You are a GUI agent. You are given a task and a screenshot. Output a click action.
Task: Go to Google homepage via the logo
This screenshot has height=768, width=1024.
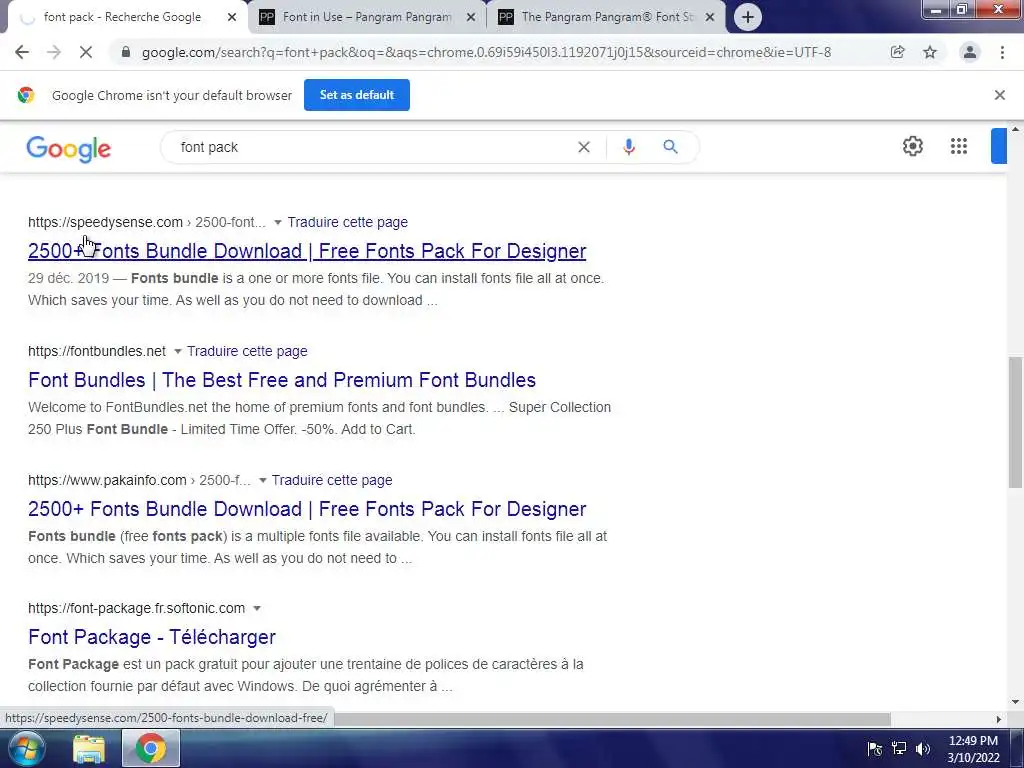click(x=69, y=149)
